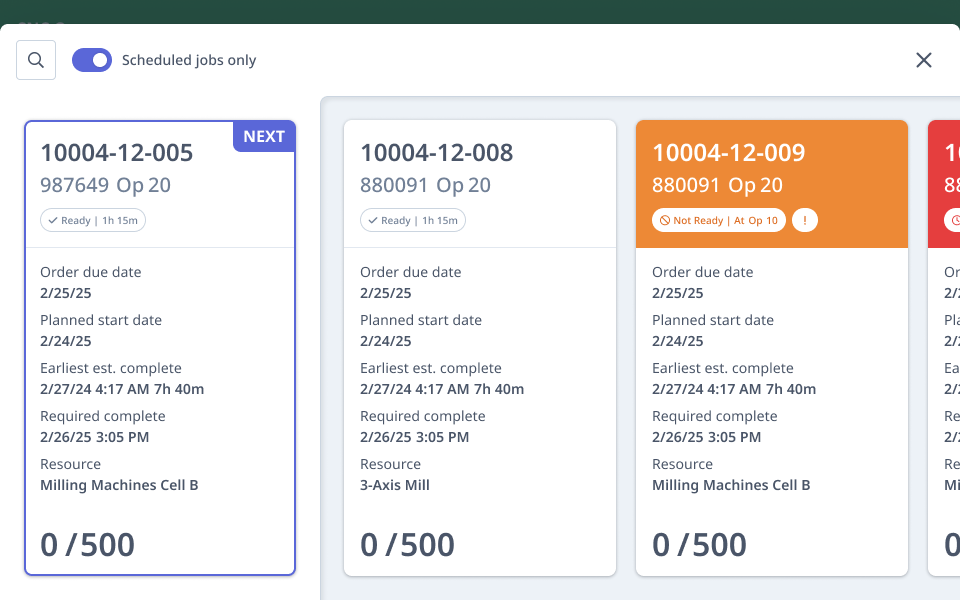This screenshot has width=960, height=600.
Task: Click the exclamation alert icon on 10004-12-009
Action: pos(804,219)
